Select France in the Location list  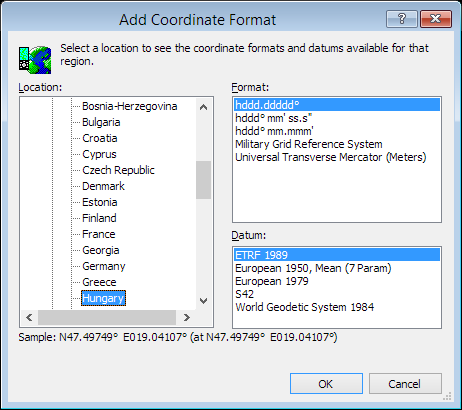pyautogui.click(x=99, y=234)
